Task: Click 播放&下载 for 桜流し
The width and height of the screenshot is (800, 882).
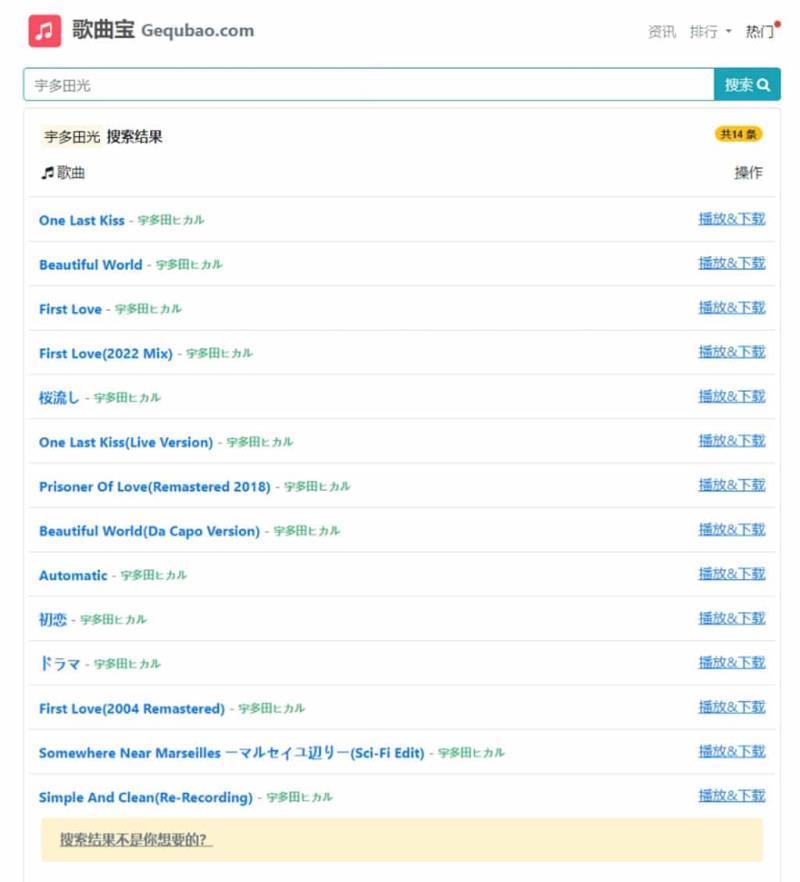Action: click(x=732, y=397)
